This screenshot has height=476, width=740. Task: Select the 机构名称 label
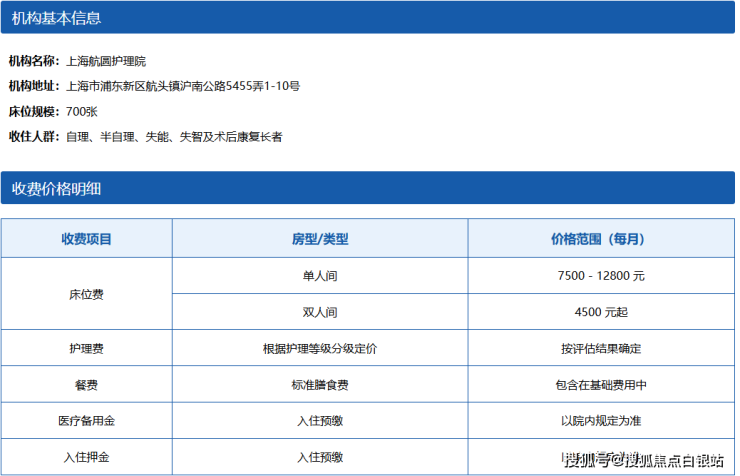click(34, 61)
